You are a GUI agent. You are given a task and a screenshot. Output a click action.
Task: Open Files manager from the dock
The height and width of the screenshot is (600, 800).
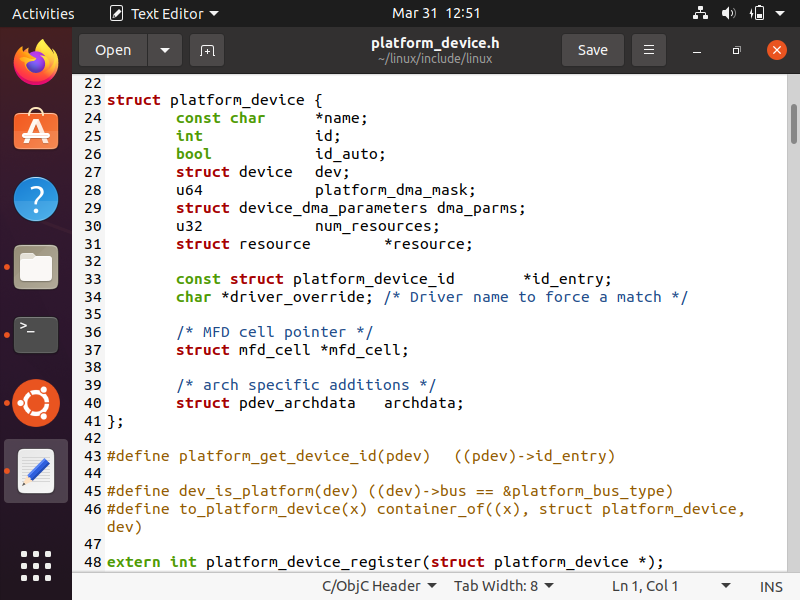pyautogui.click(x=35, y=267)
